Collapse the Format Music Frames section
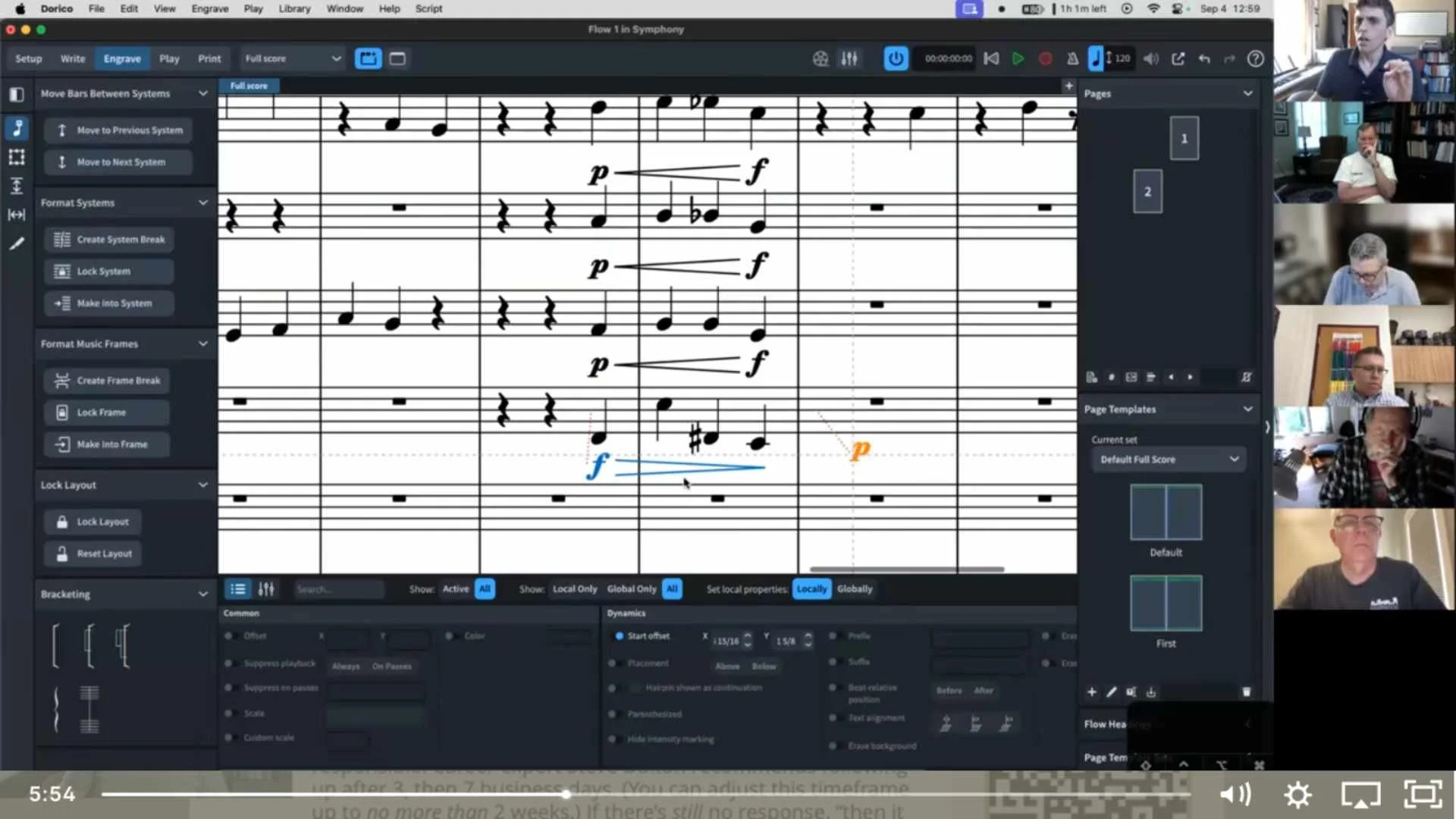Screen dimensions: 1456x819 (202, 344)
